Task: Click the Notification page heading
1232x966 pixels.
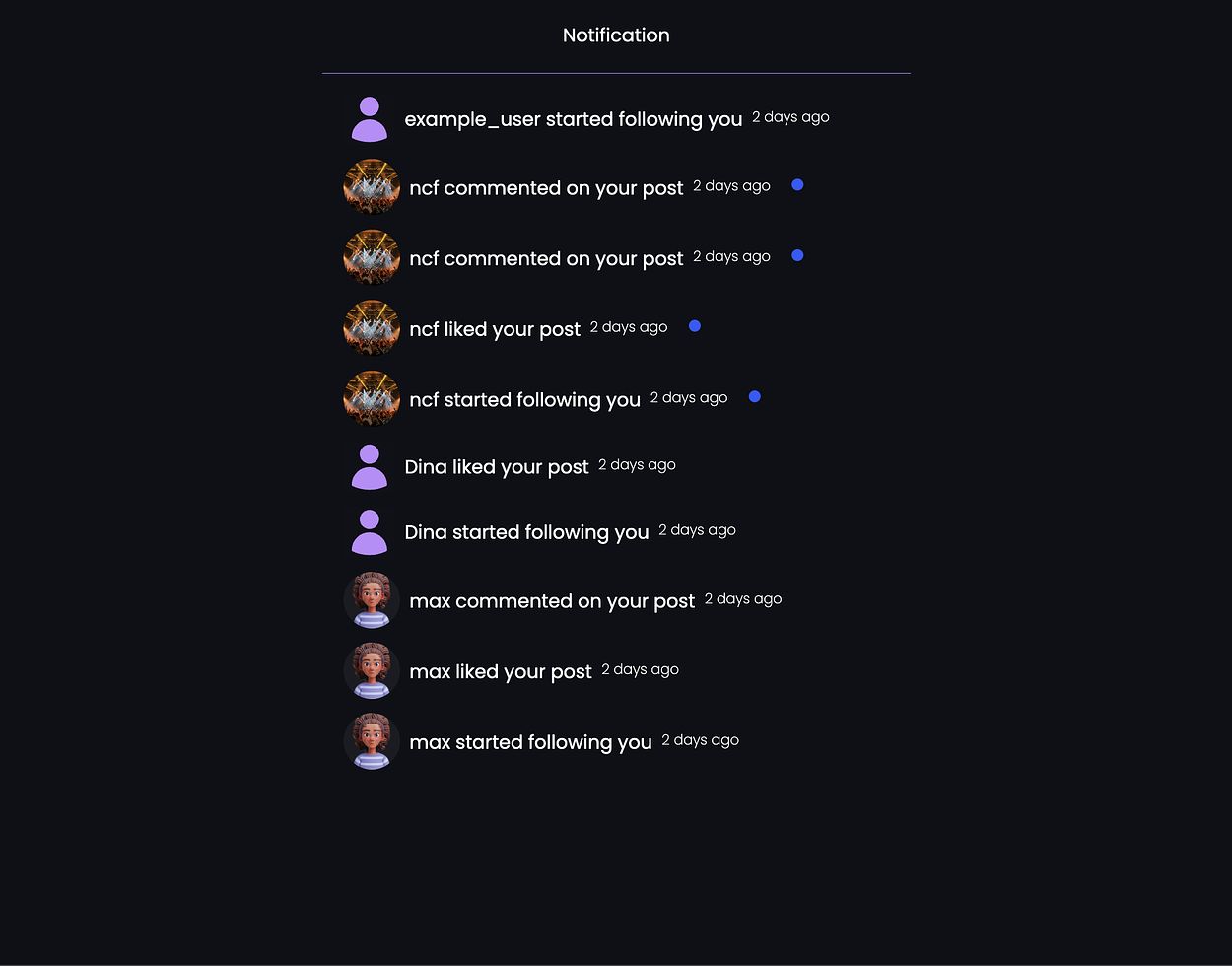Action: coord(616,35)
